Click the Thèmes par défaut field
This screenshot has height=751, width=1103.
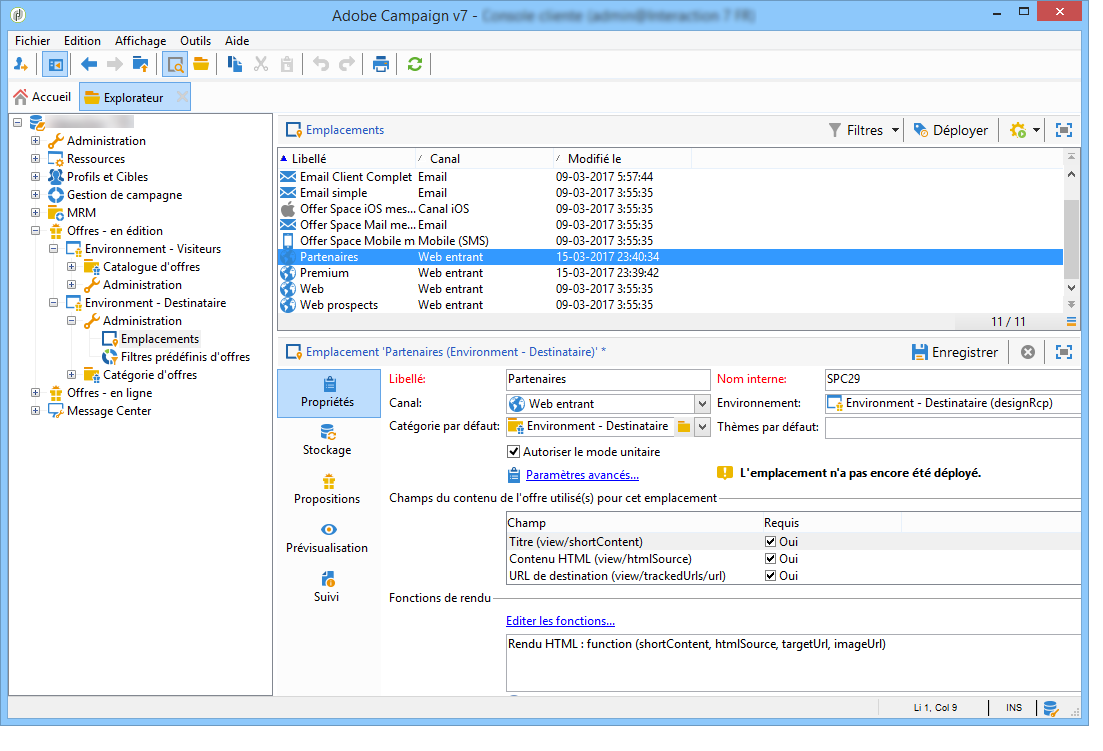tap(952, 428)
